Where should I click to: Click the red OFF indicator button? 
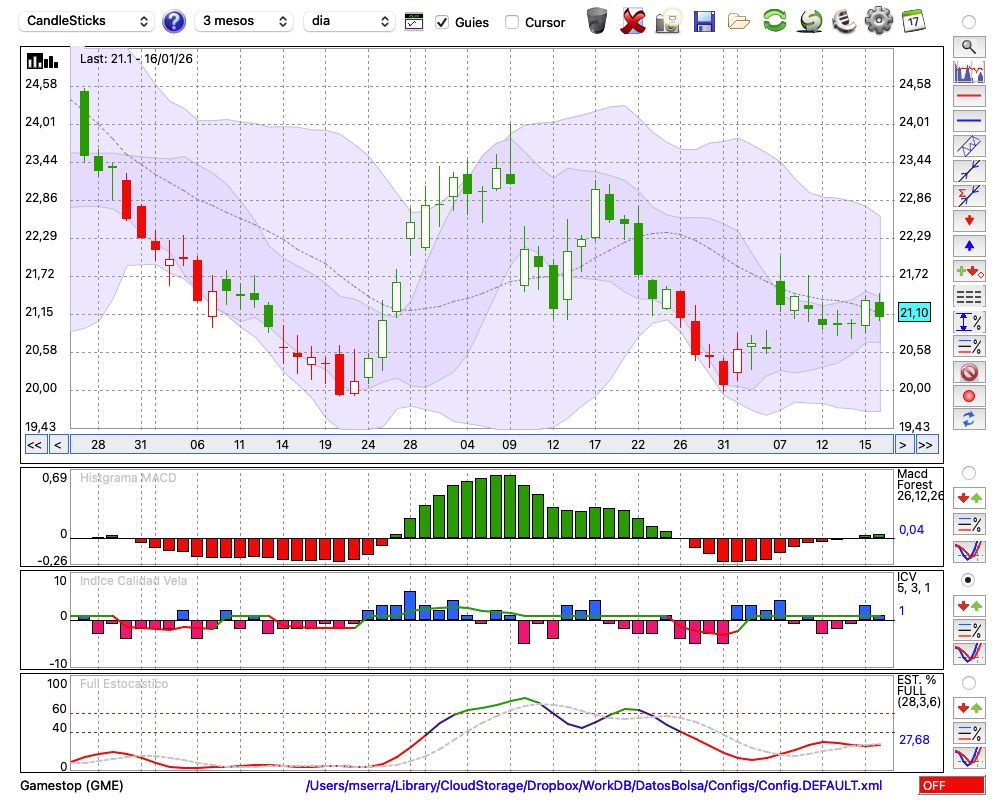click(x=950, y=786)
